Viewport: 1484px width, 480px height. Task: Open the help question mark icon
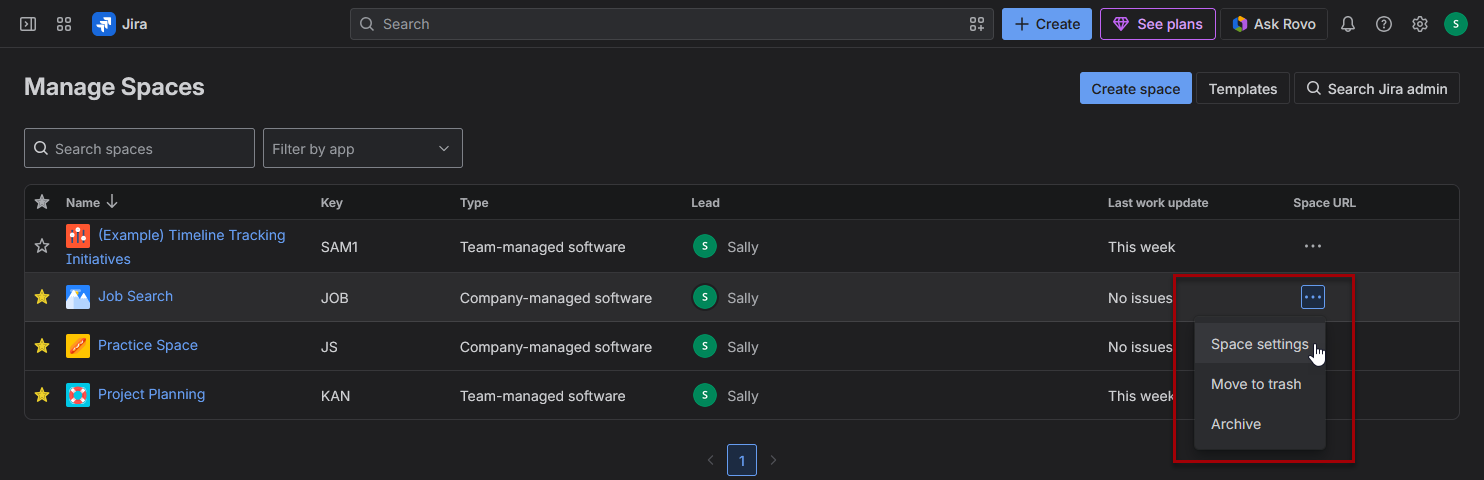click(1384, 24)
